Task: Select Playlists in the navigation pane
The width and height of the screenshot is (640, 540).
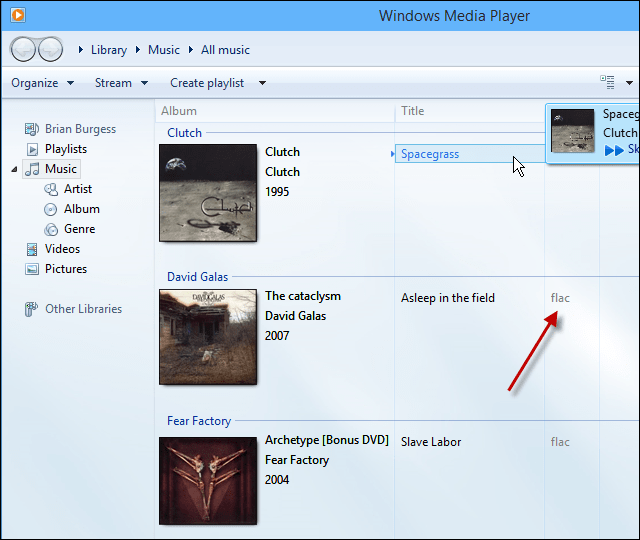Action: click(x=66, y=149)
